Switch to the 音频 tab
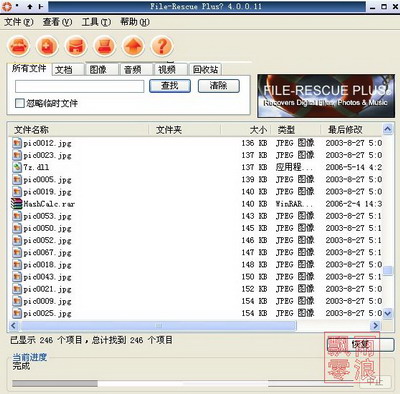 tap(136, 70)
